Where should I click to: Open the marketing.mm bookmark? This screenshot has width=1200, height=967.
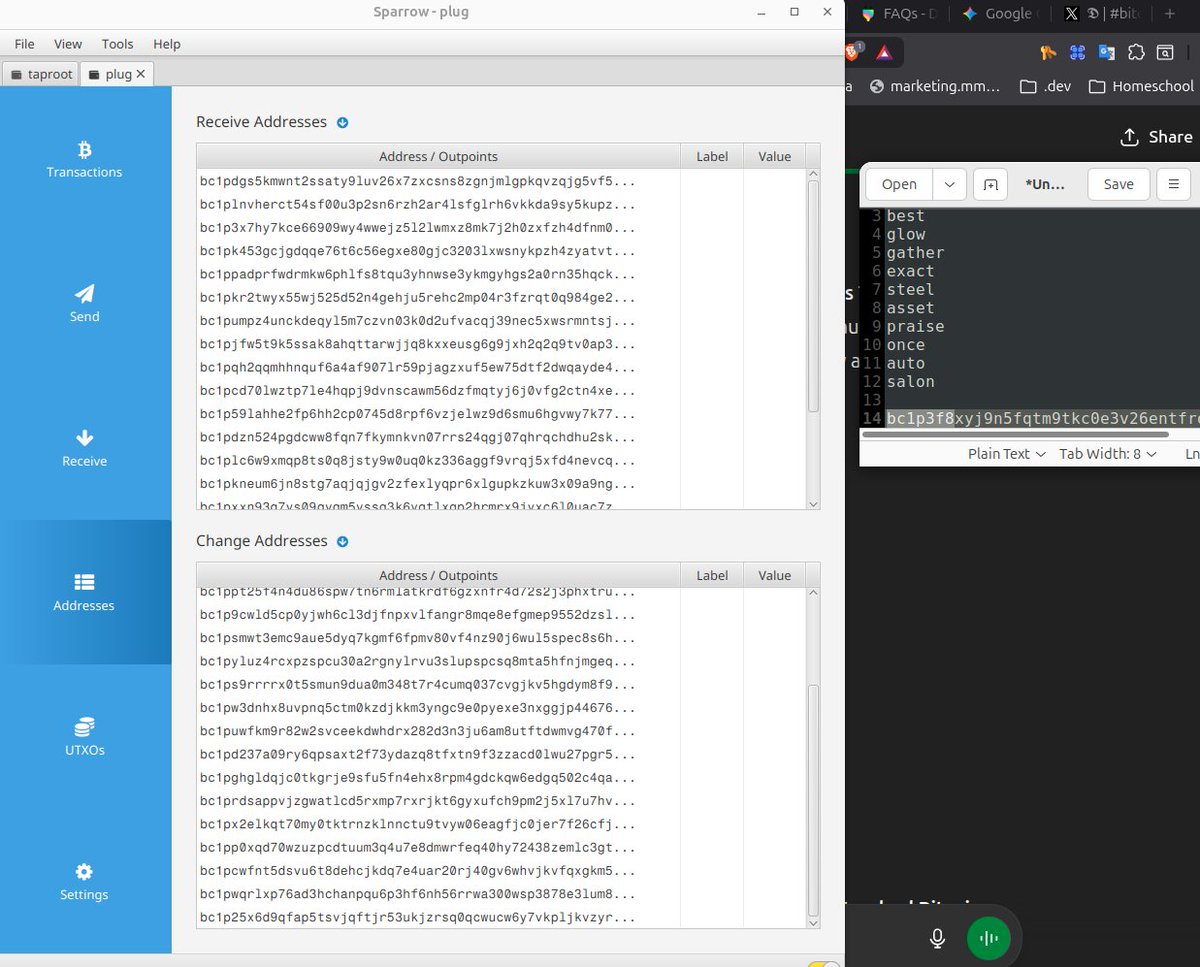(935, 86)
